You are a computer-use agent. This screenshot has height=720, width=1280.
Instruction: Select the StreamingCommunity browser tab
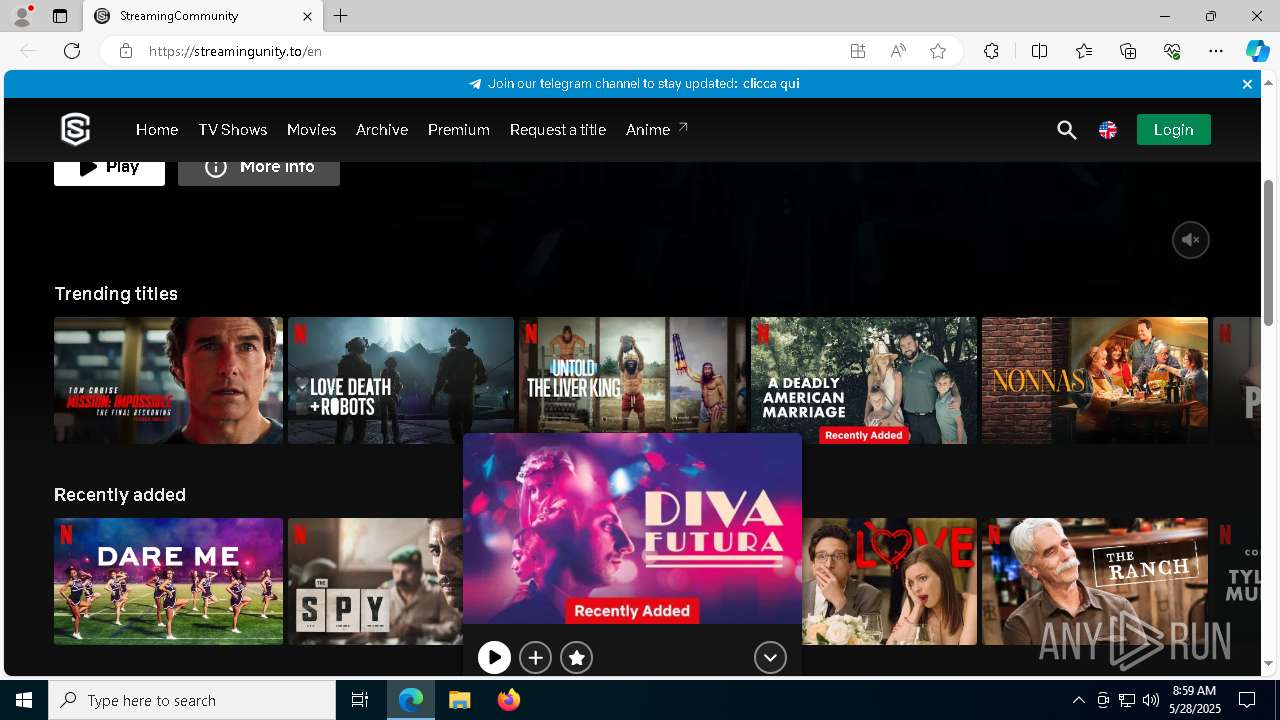coord(203,16)
